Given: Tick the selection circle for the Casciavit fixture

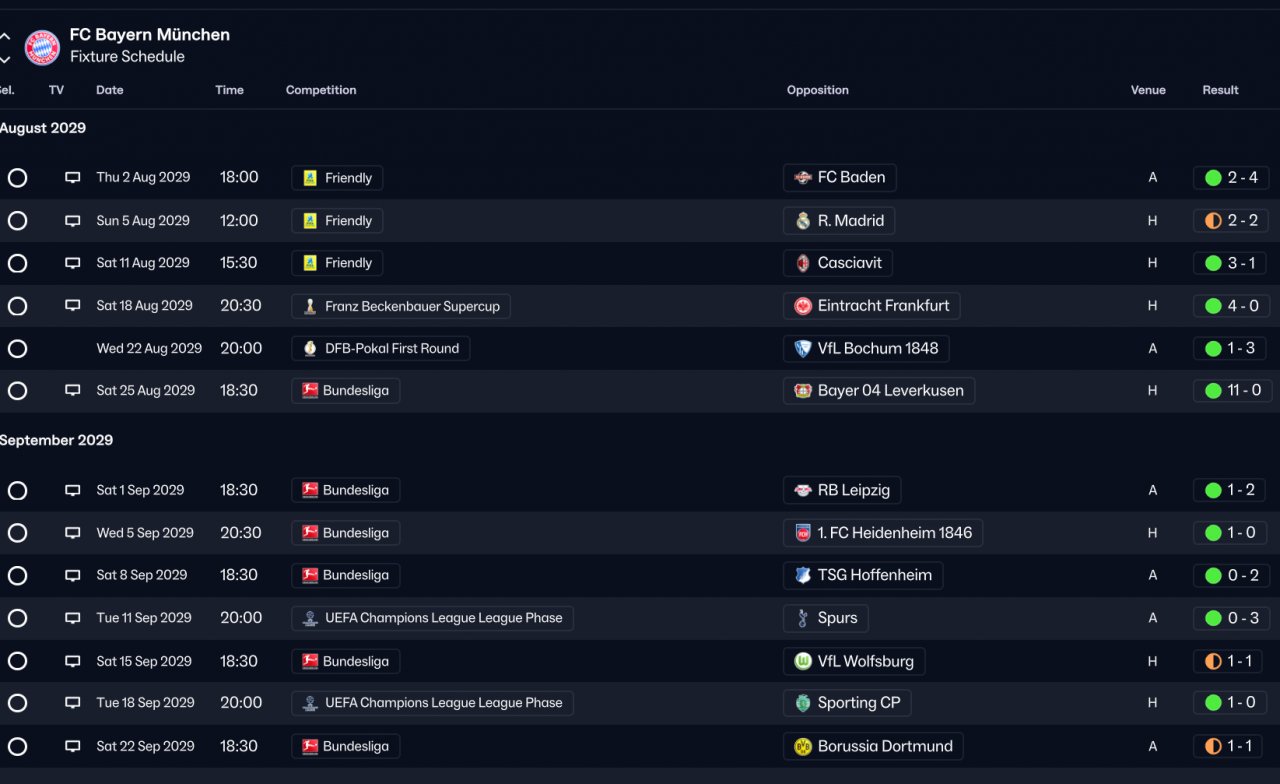Looking at the screenshot, I should pos(17,263).
